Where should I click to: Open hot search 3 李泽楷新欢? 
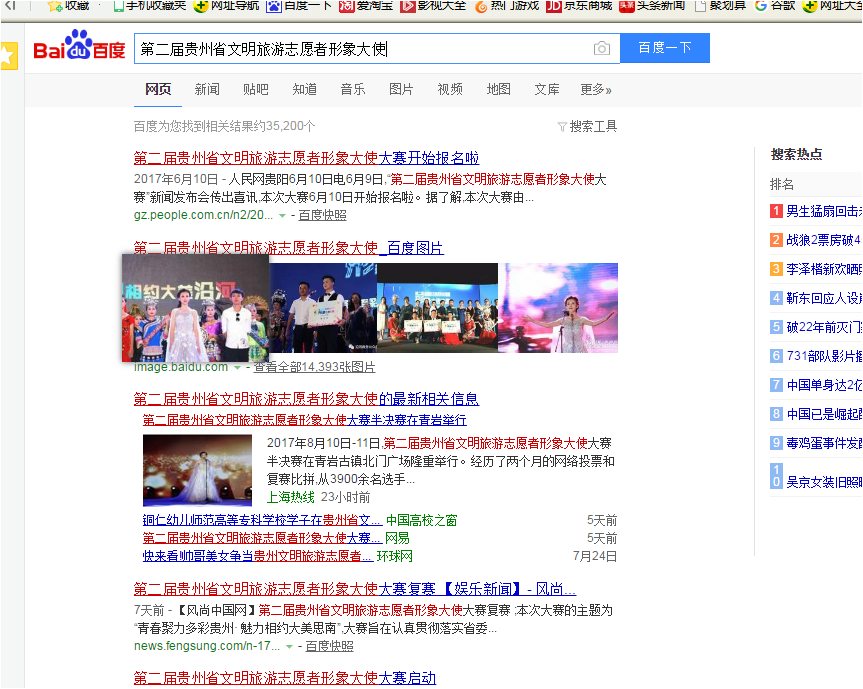(x=823, y=269)
